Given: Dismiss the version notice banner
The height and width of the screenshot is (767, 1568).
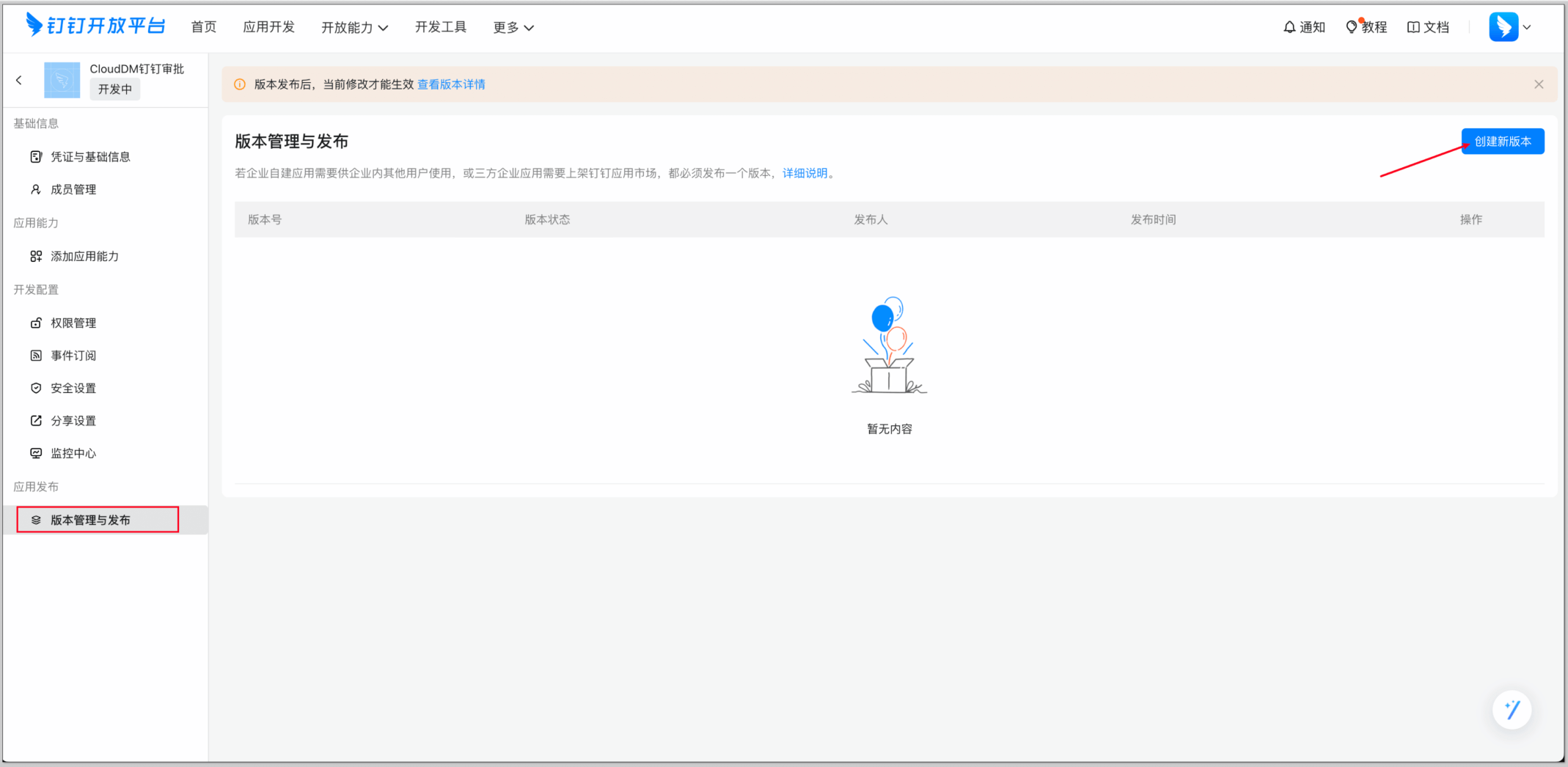Looking at the screenshot, I should tap(1539, 84).
